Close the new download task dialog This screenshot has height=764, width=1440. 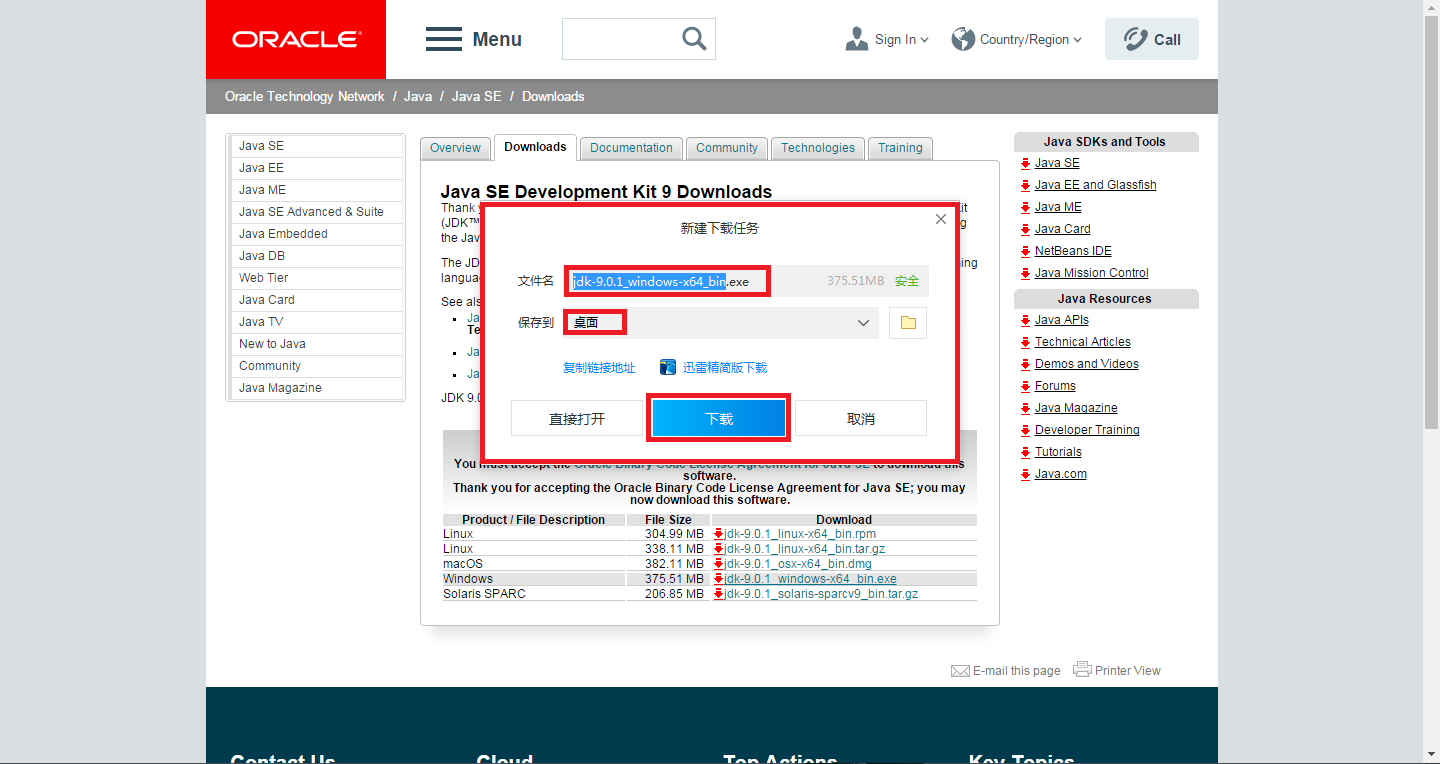click(940, 219)
